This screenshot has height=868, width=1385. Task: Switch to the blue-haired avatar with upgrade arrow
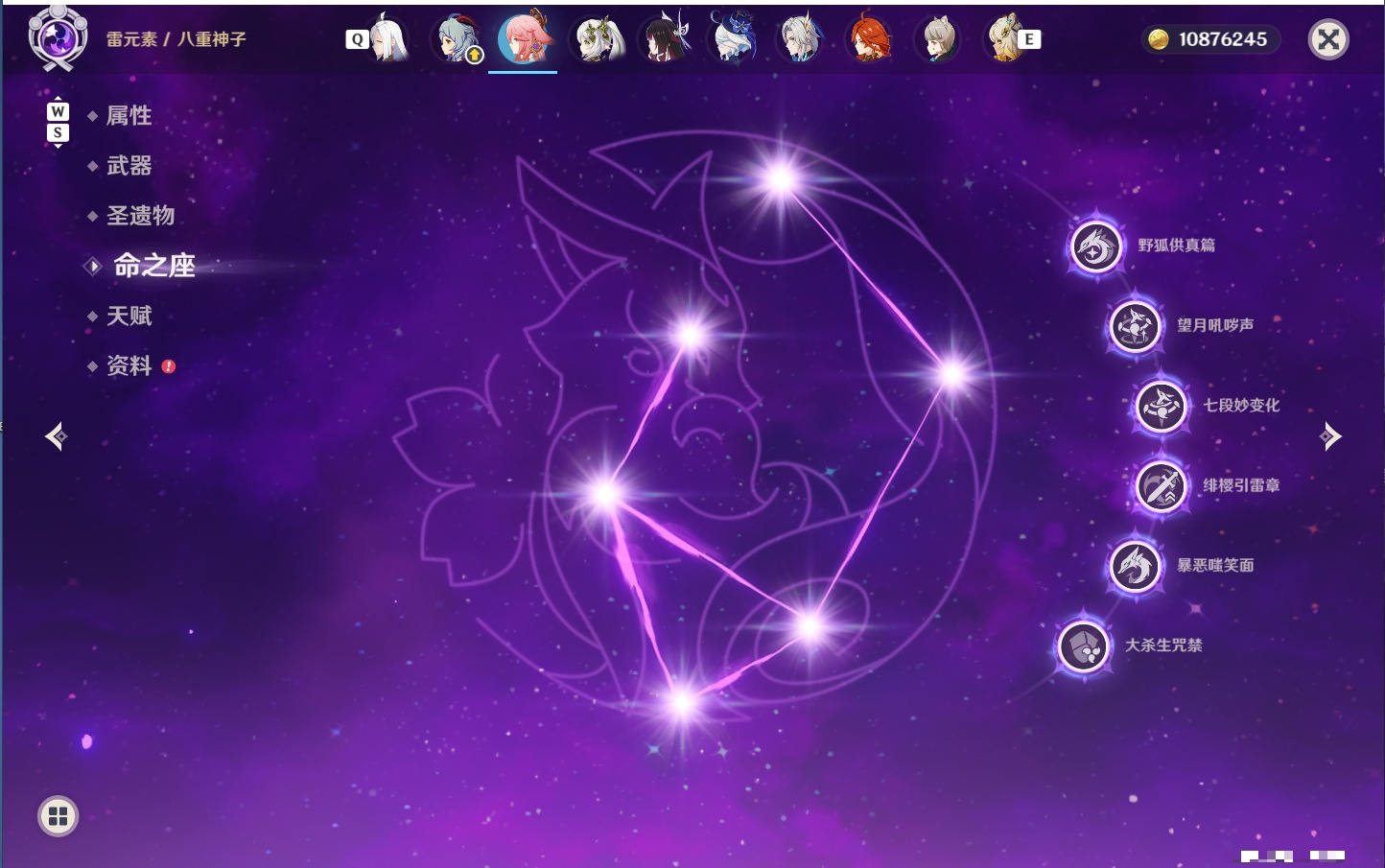459,39
